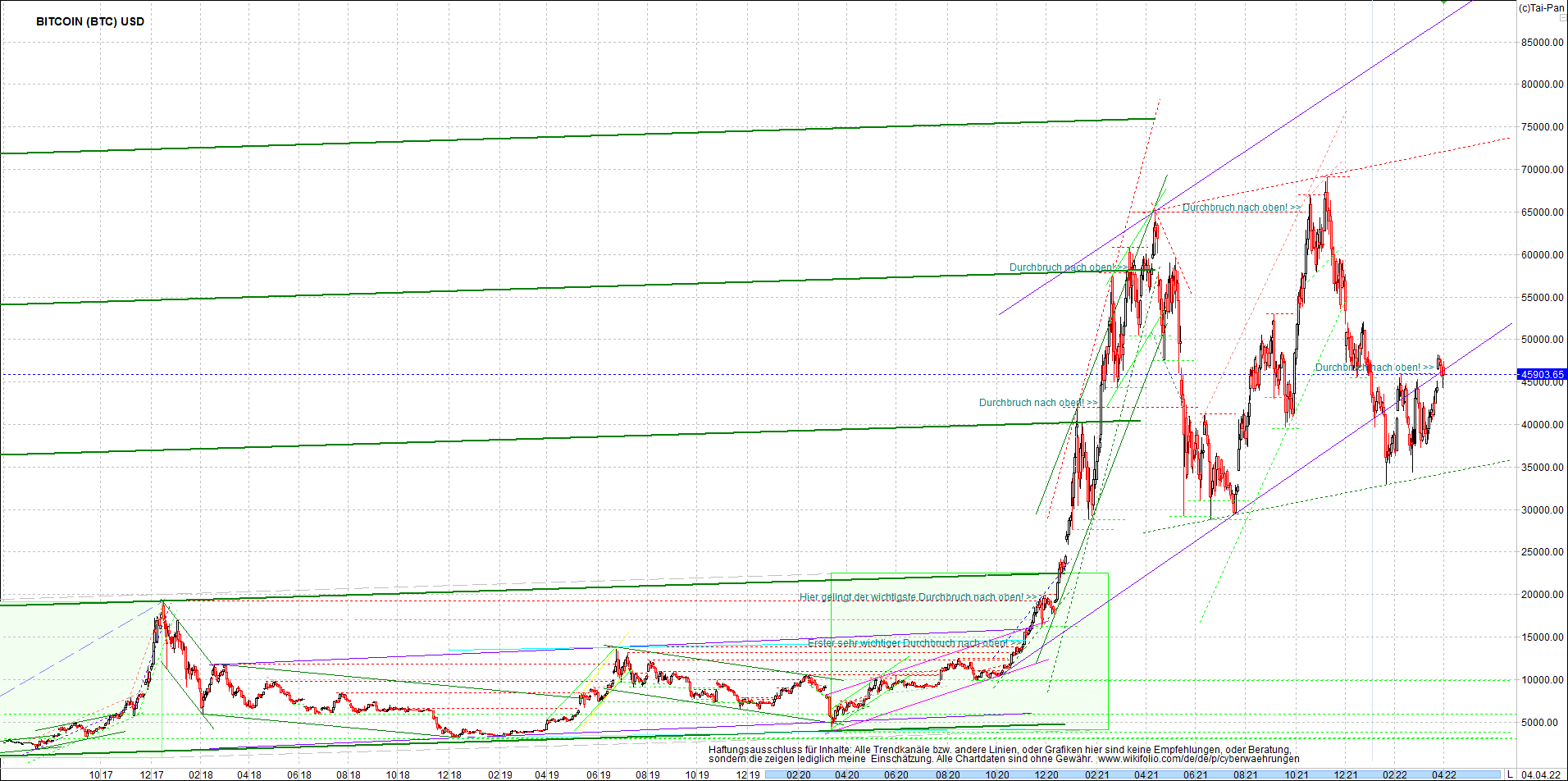This screenshot has width=1568, height=781.
Task: Click the 65000.00 price axis label
Action: 1543,212
